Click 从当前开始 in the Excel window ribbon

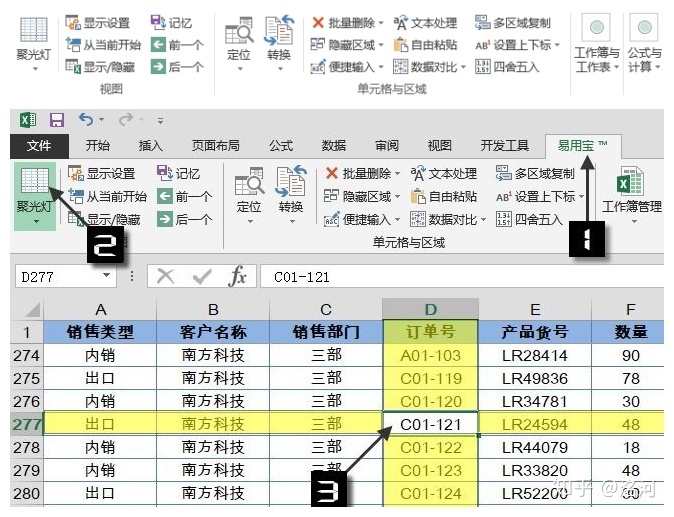[107, 197]
